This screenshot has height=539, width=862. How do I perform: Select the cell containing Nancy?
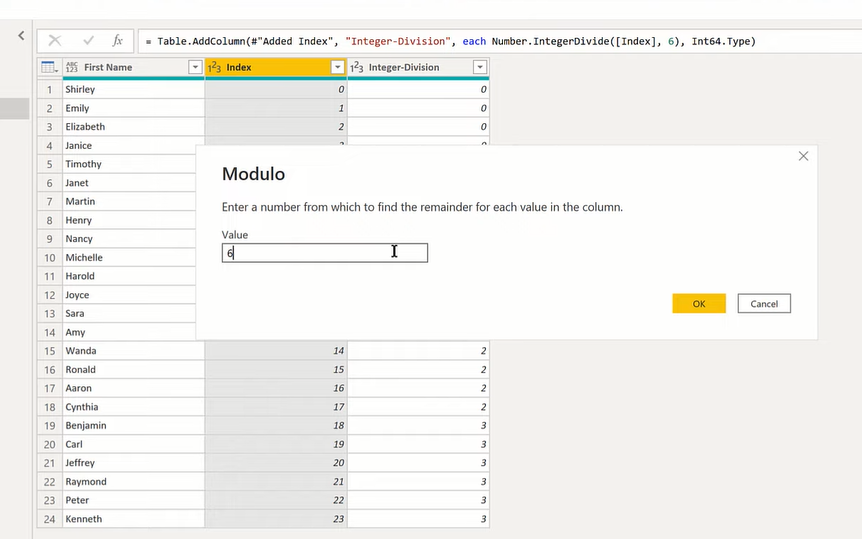click(x=129, y=239)
